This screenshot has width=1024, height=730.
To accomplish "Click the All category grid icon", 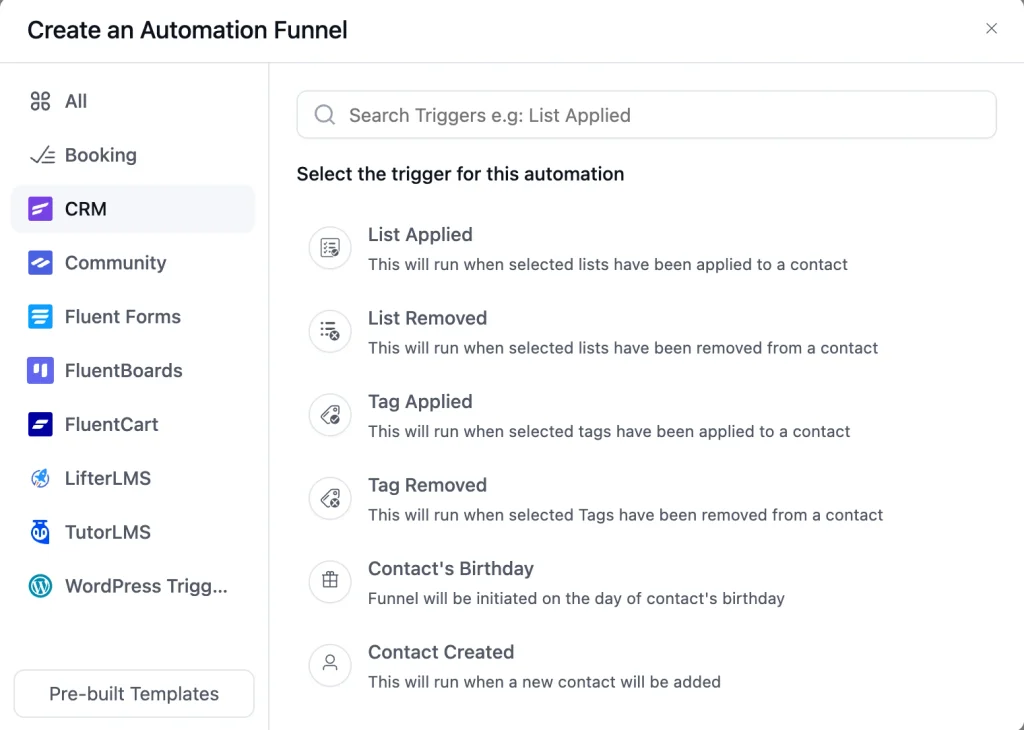I will click(x=40, y=101).
